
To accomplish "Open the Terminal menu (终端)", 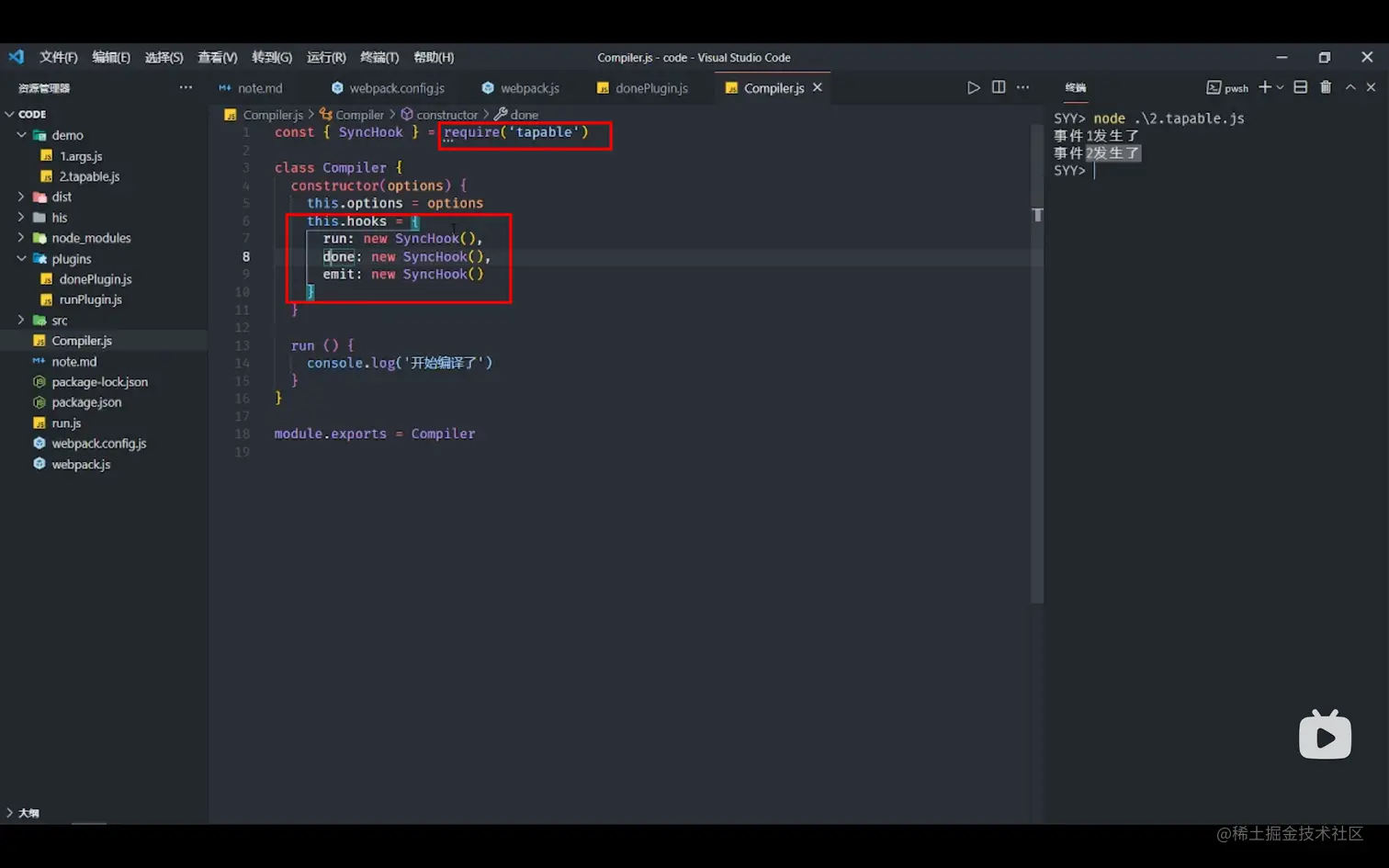I will point(379,57).
